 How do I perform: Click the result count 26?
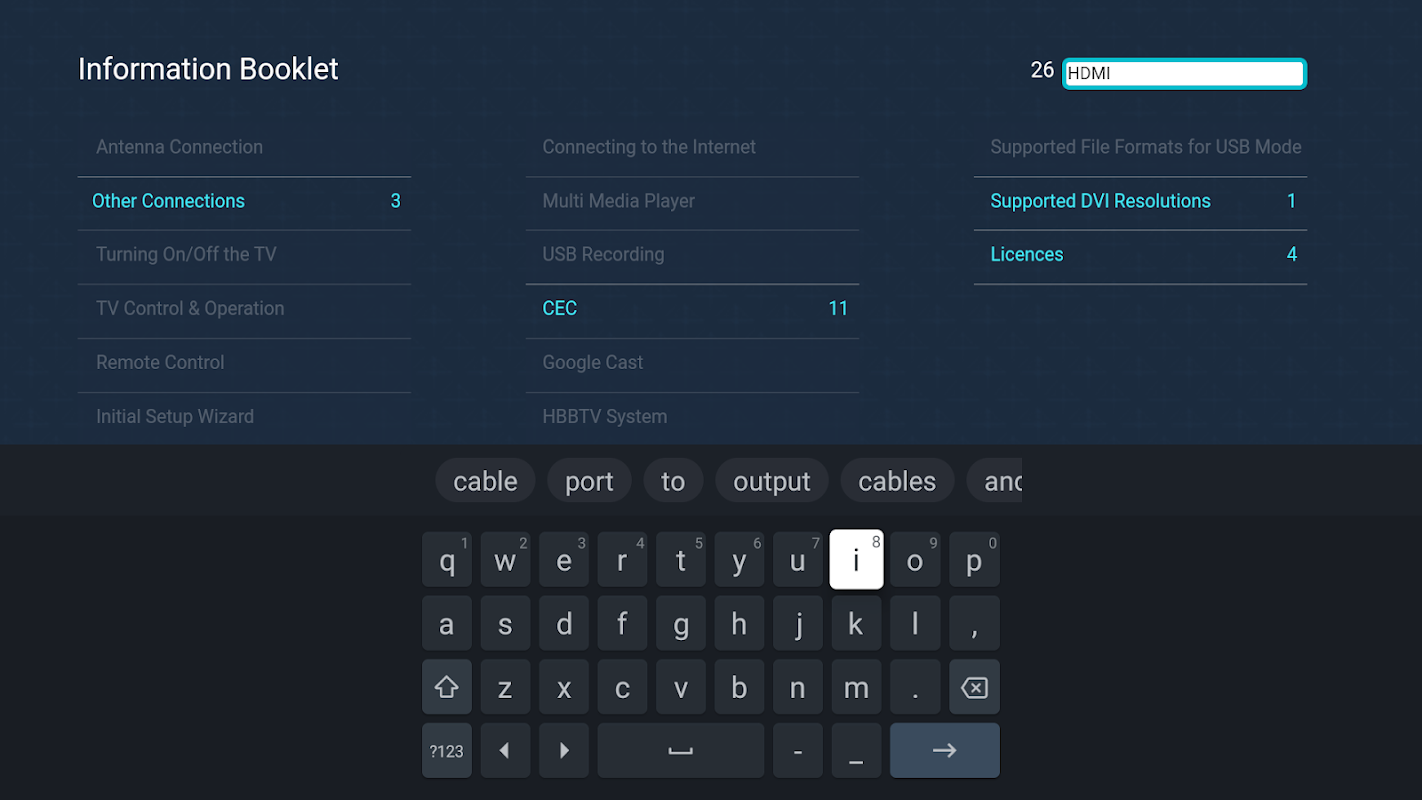[1042, 70]
